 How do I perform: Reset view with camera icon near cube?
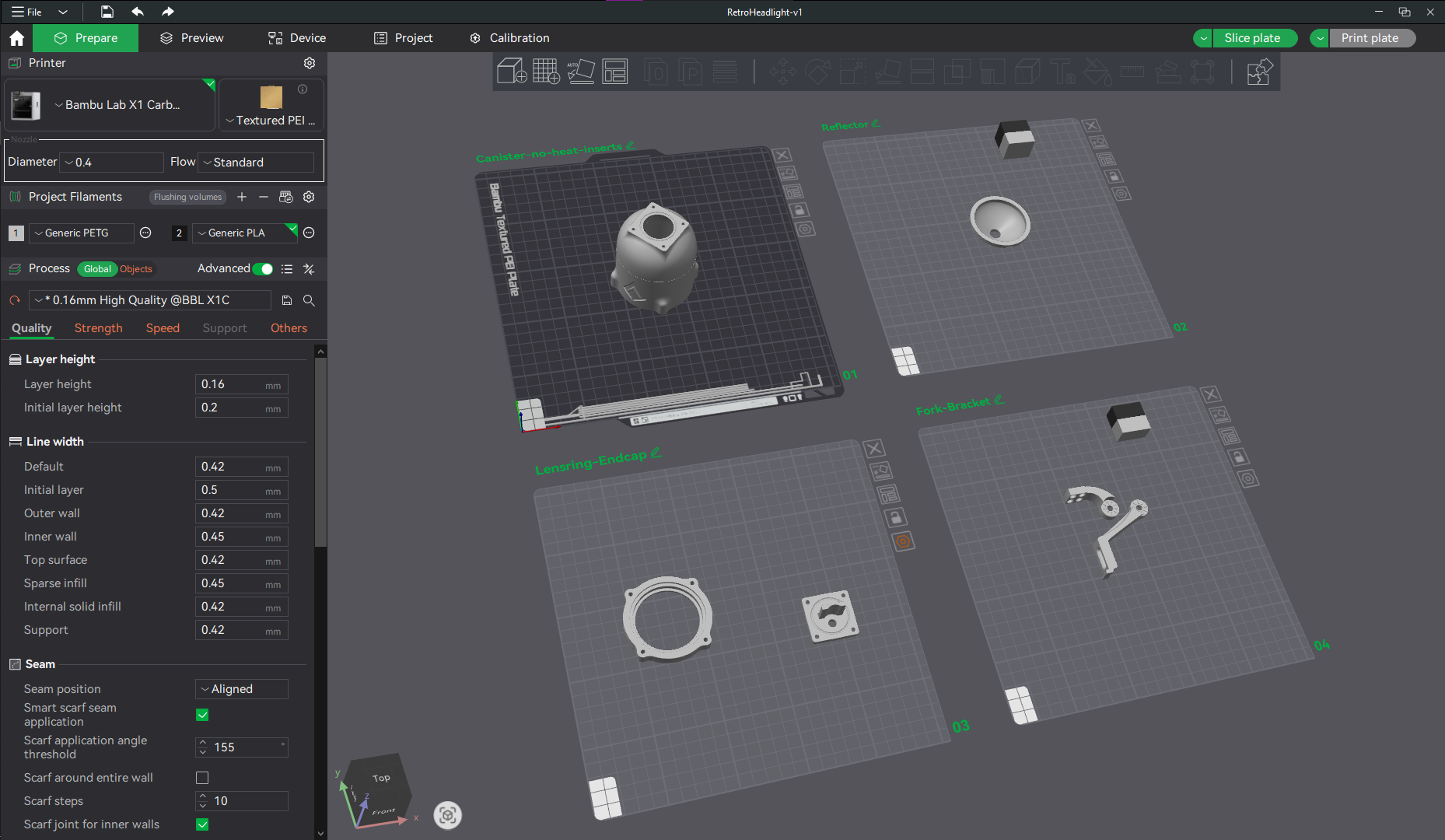point(447,814)
